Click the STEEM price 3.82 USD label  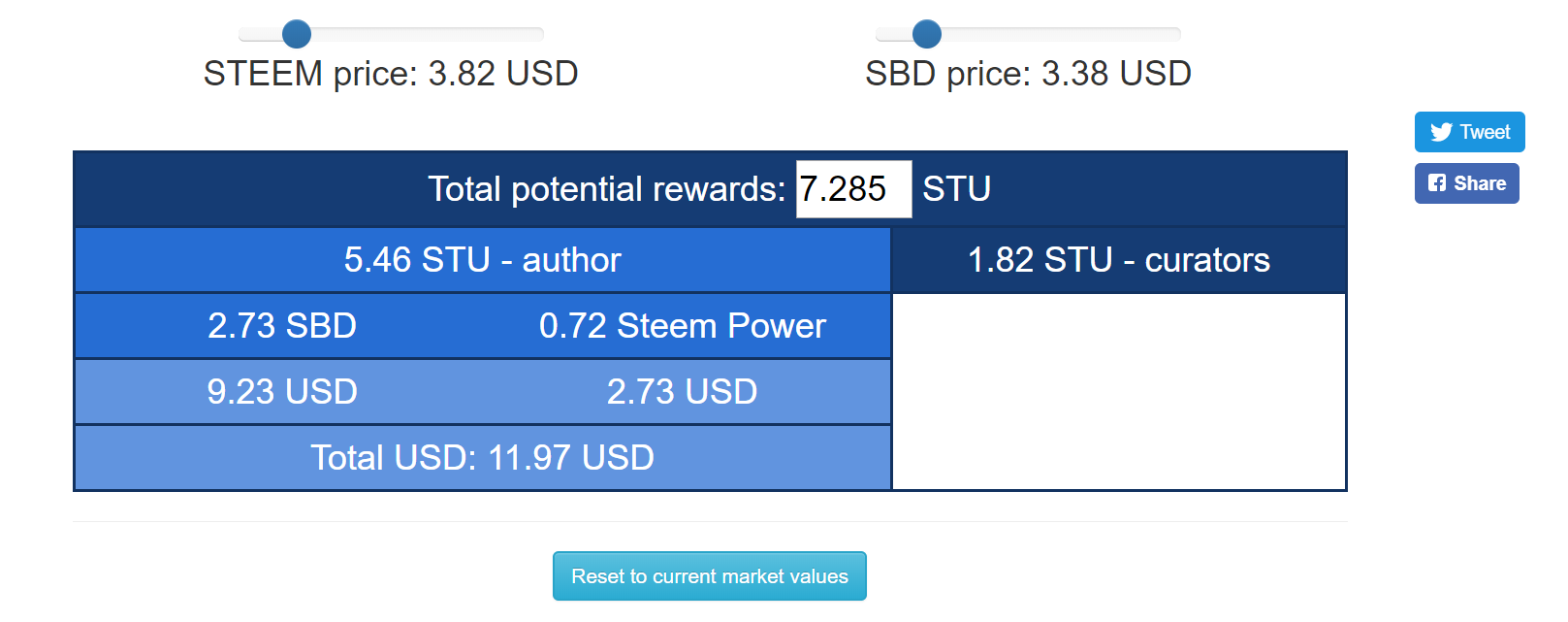tap(391, 74)
